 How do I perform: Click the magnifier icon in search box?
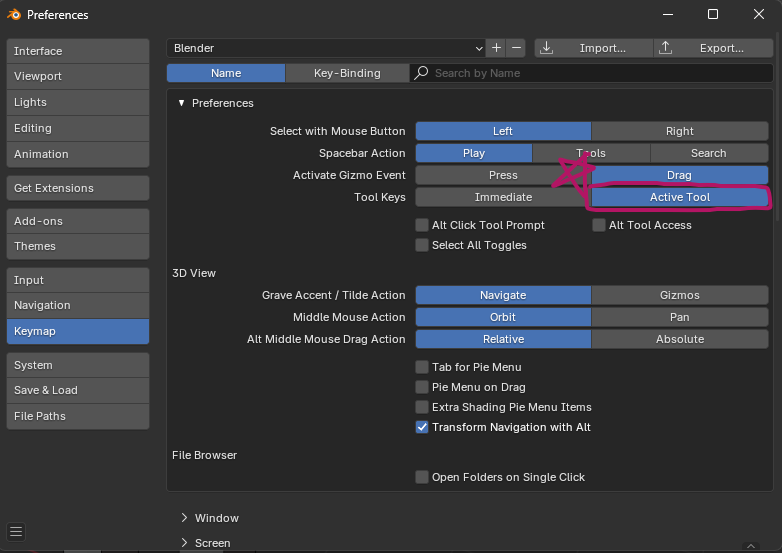(x=421, y=73)
